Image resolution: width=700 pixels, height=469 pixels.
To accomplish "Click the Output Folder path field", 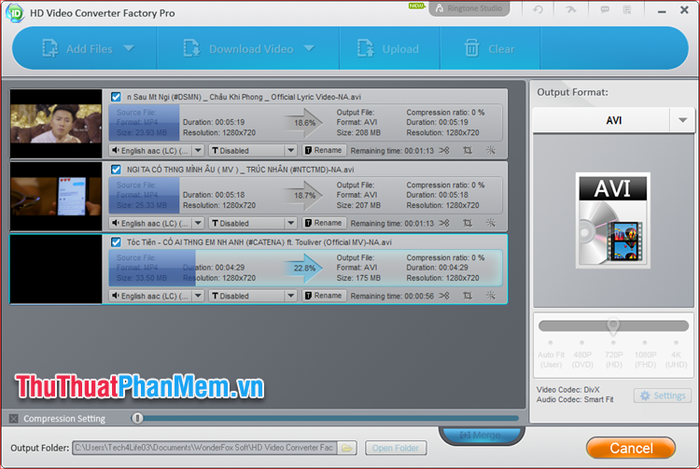I will (x=204, y=448).
